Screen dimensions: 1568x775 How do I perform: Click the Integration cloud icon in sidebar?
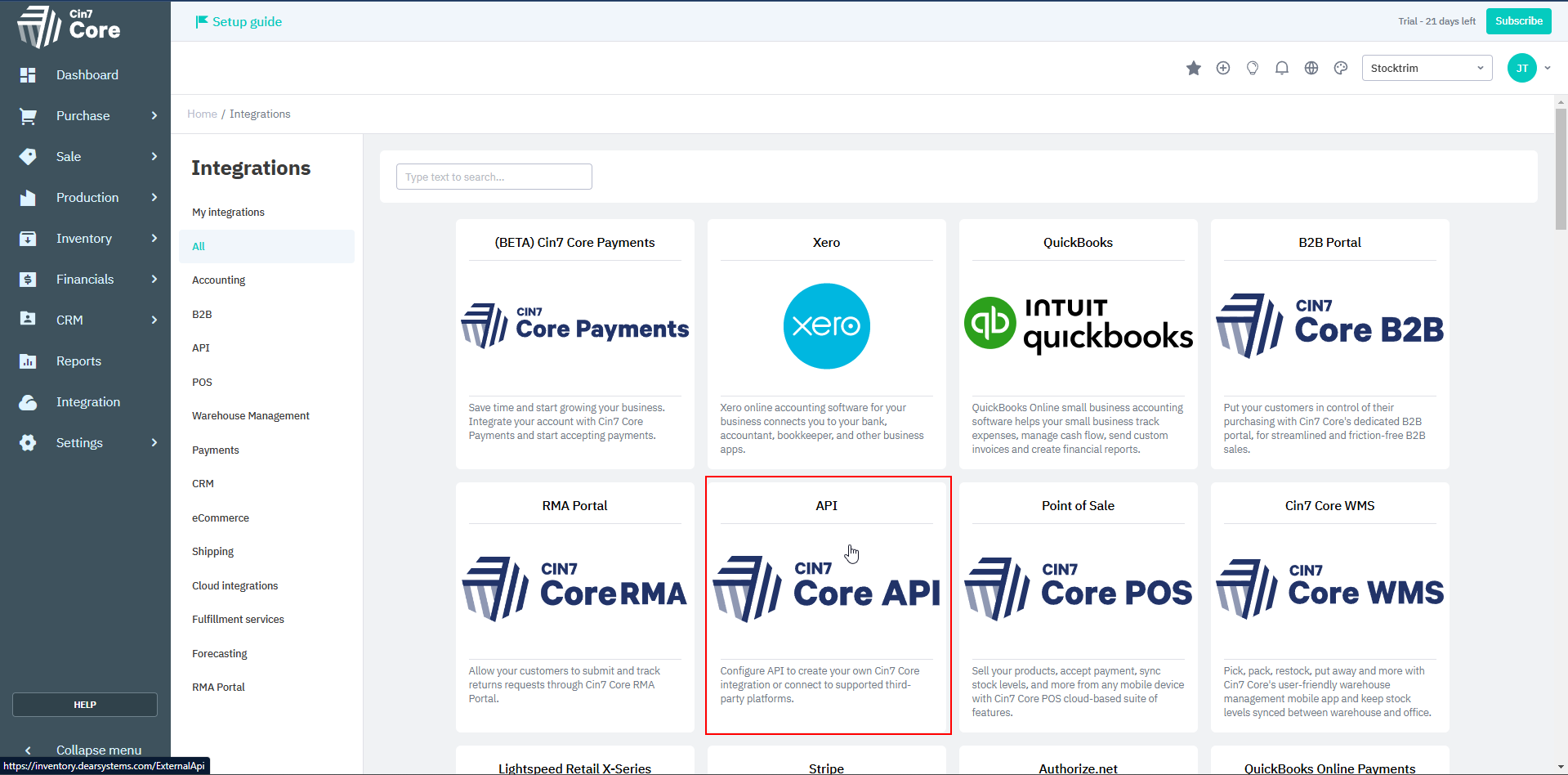tap(28, 402)
